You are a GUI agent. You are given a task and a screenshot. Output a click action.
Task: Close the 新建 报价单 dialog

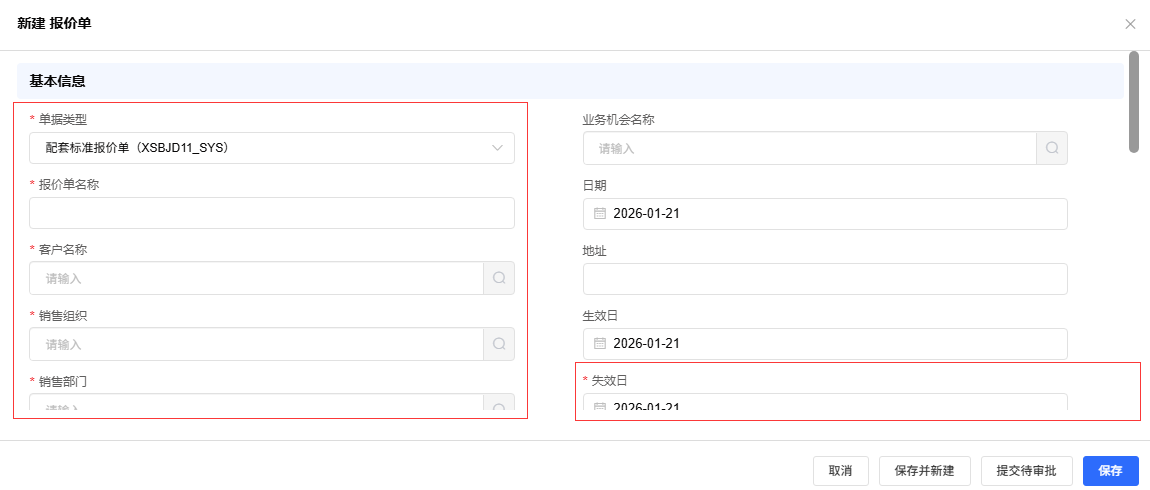[x=1130, y=24]
